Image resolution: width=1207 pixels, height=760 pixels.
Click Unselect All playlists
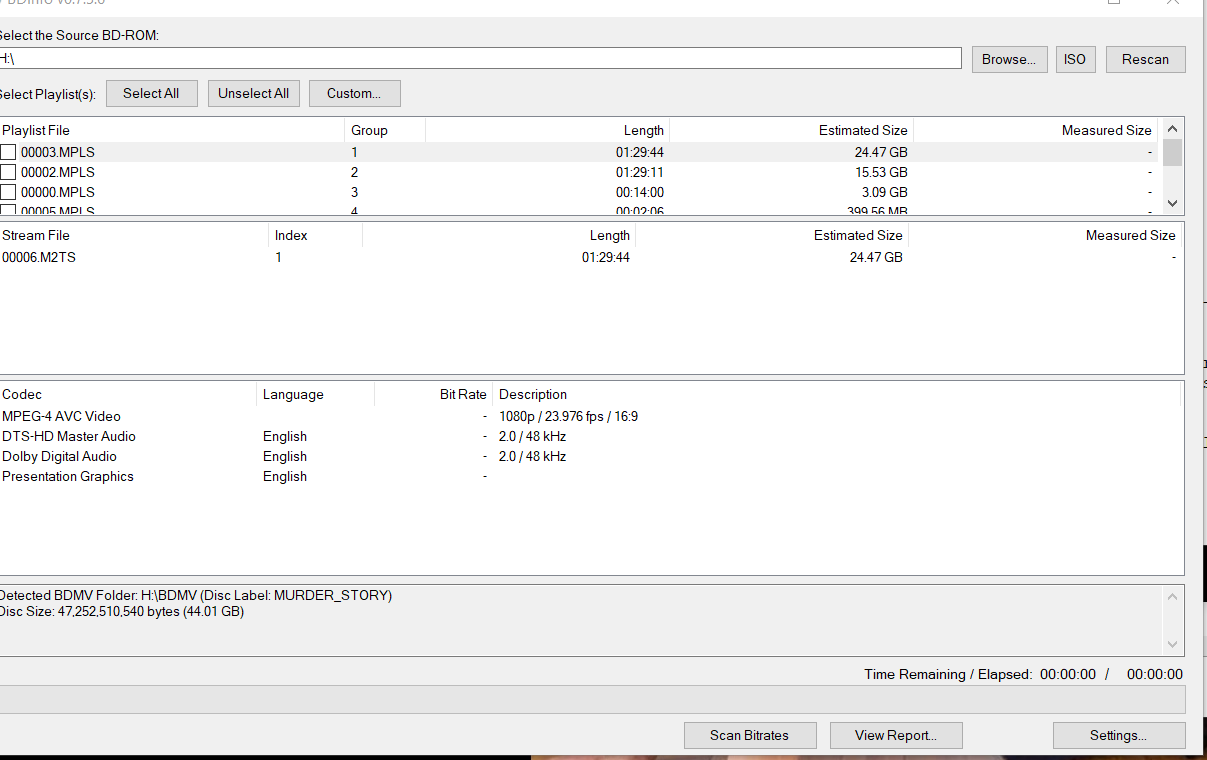point(253,93)
